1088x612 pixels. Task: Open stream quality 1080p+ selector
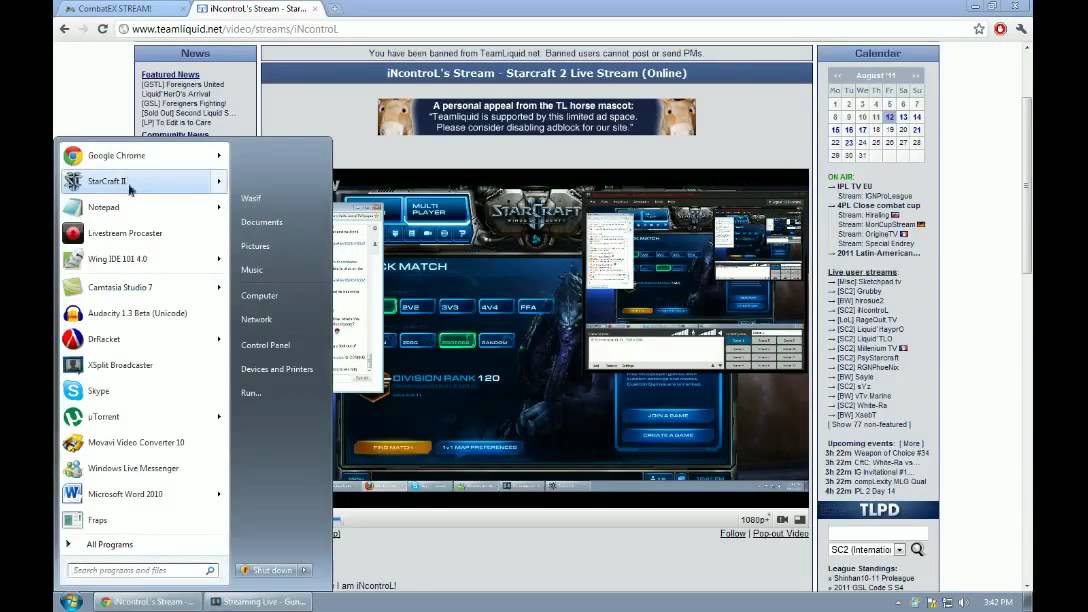click(754, 520)
